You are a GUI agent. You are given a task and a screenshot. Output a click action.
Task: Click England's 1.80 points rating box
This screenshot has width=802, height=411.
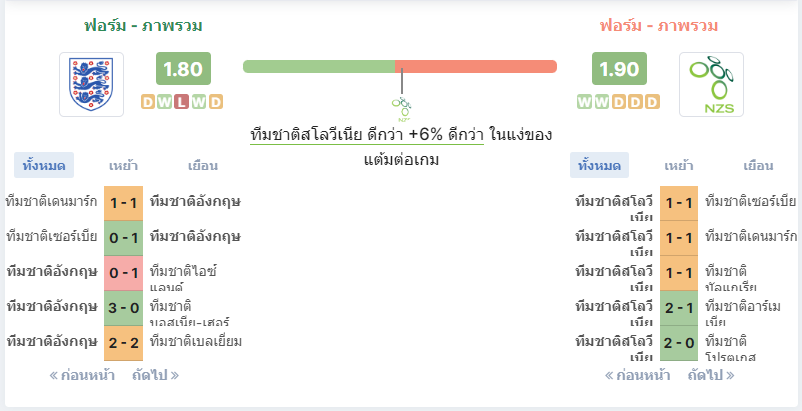click(183, 68)
